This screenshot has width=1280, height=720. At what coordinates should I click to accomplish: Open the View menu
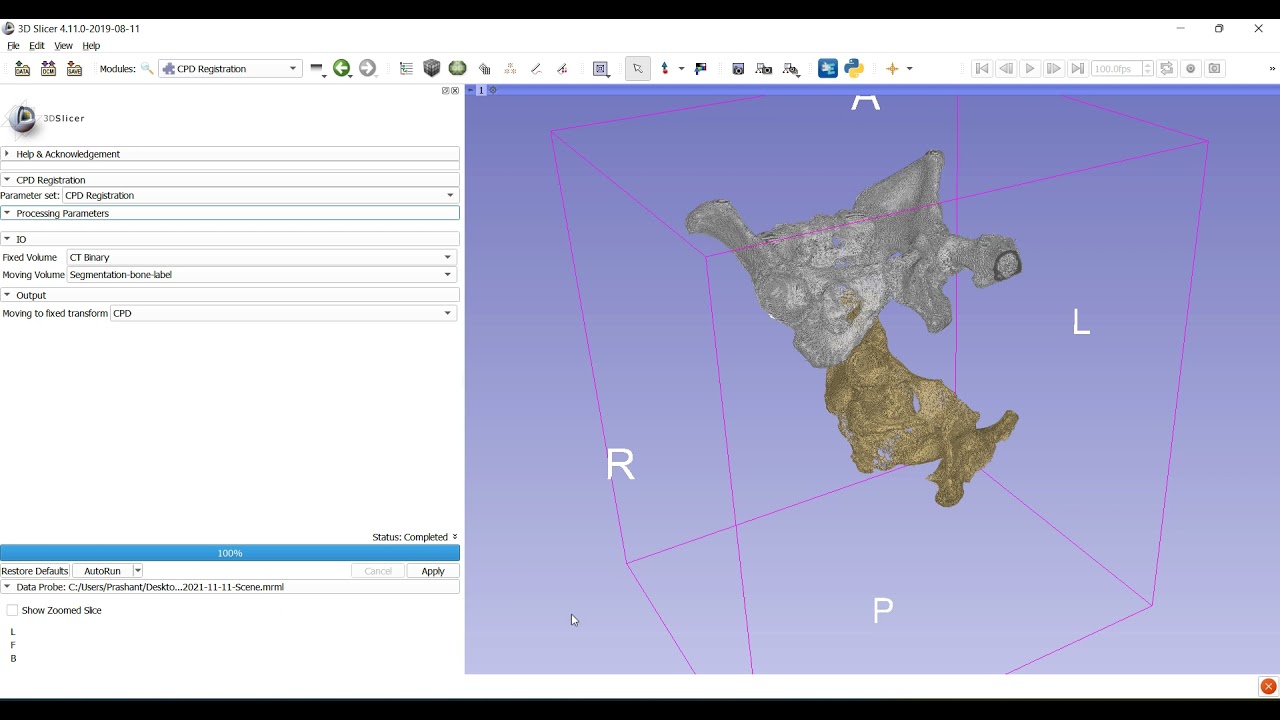[63, 46]
